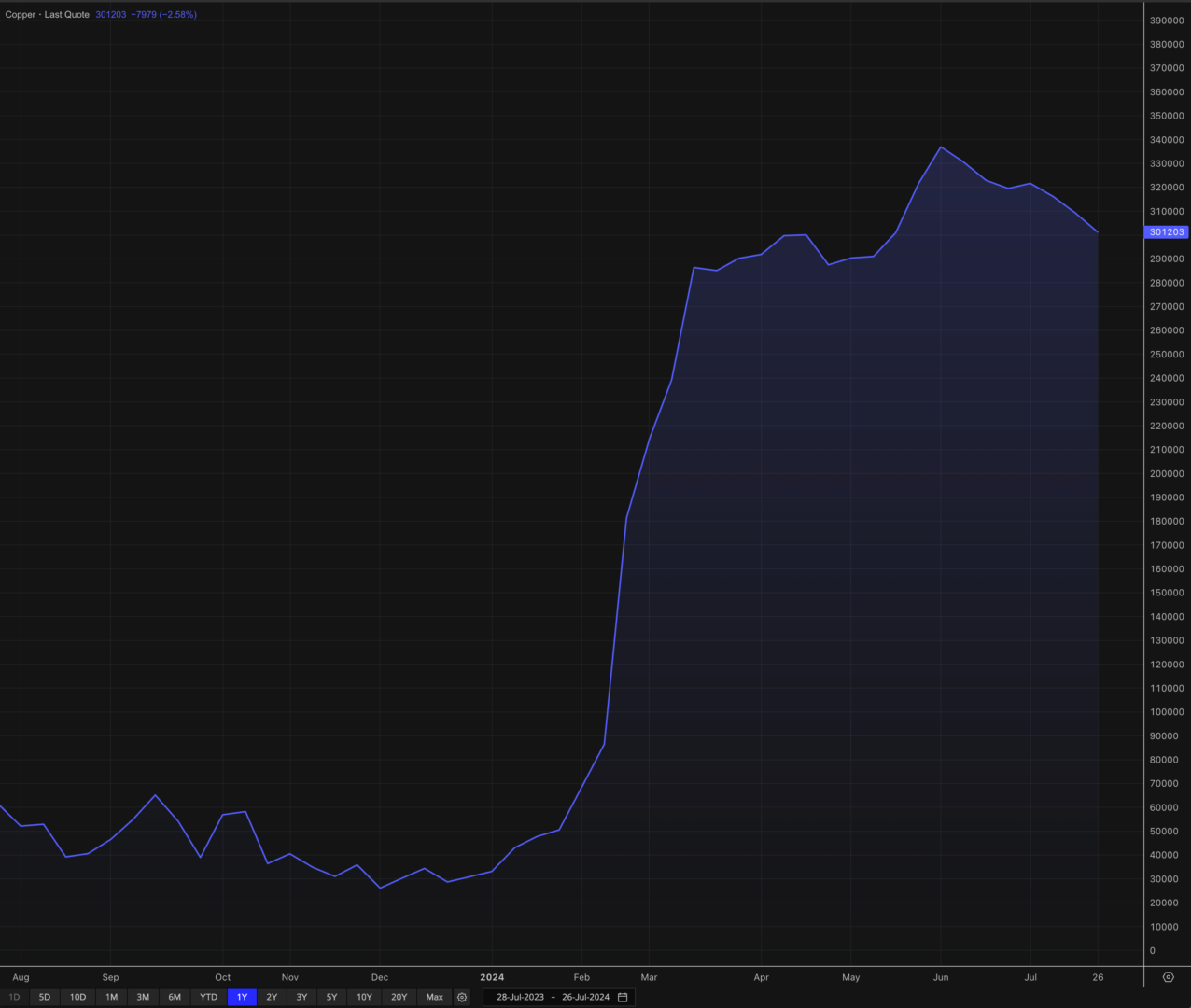
Task: Click the 26-Jul-2024 end date field
Action: [x=585, y=997]
